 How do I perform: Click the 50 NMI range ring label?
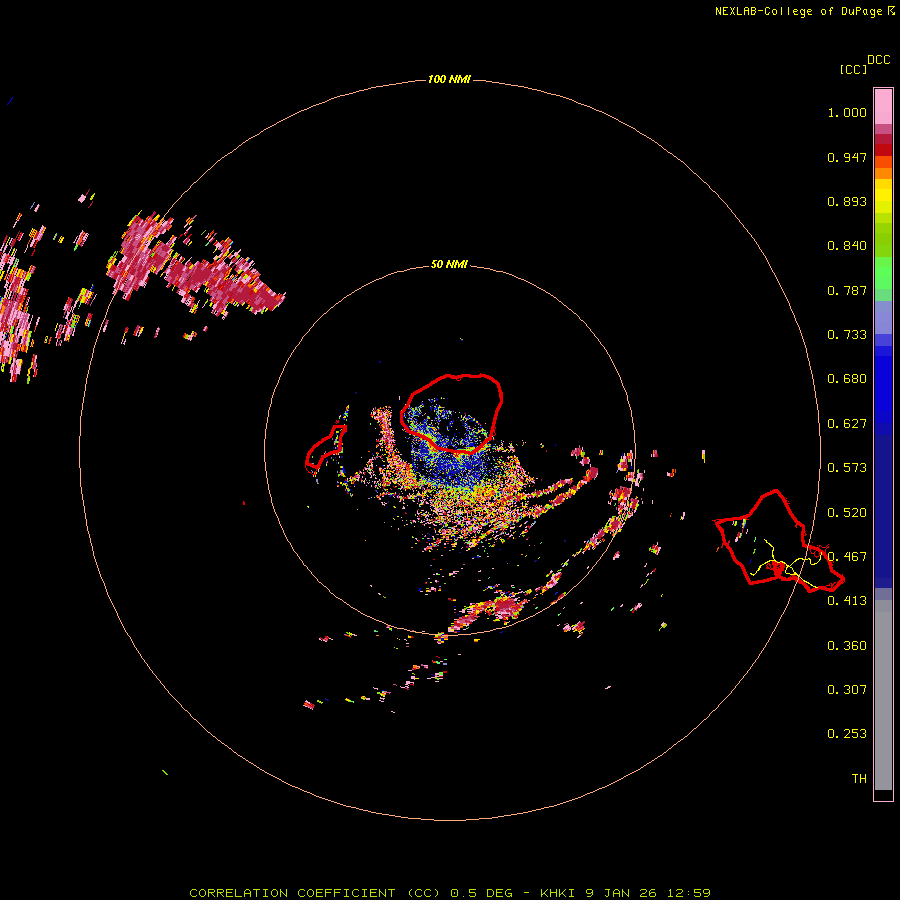point(449,265)
